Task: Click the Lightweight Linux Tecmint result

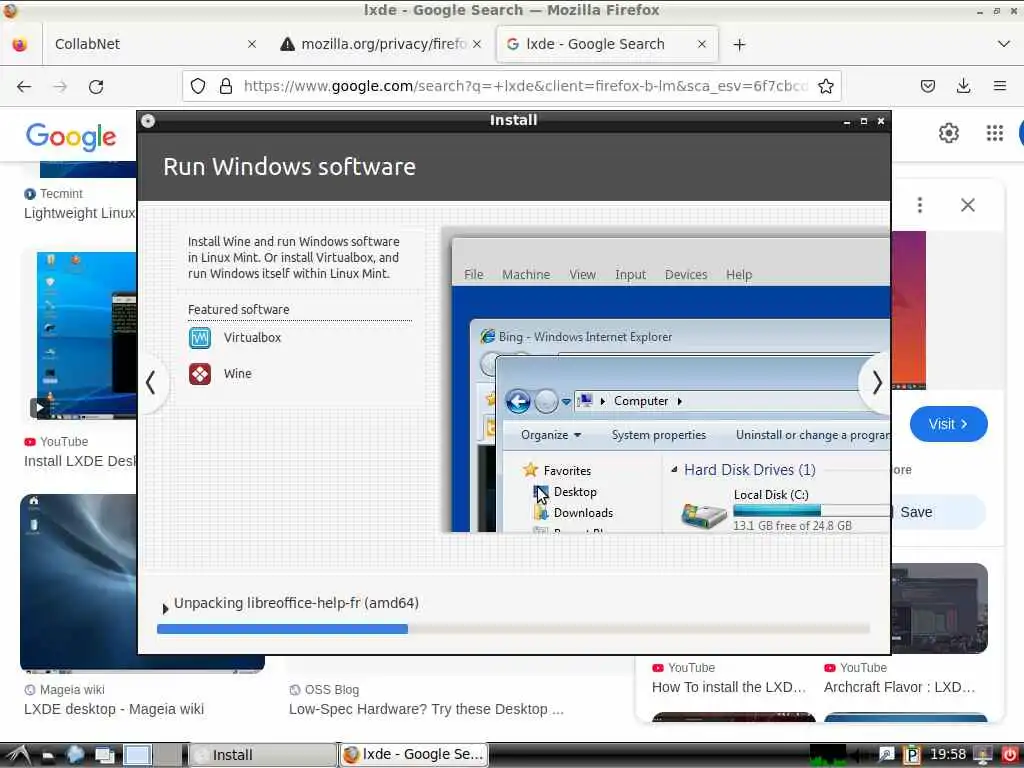Action: coord(80,213)
